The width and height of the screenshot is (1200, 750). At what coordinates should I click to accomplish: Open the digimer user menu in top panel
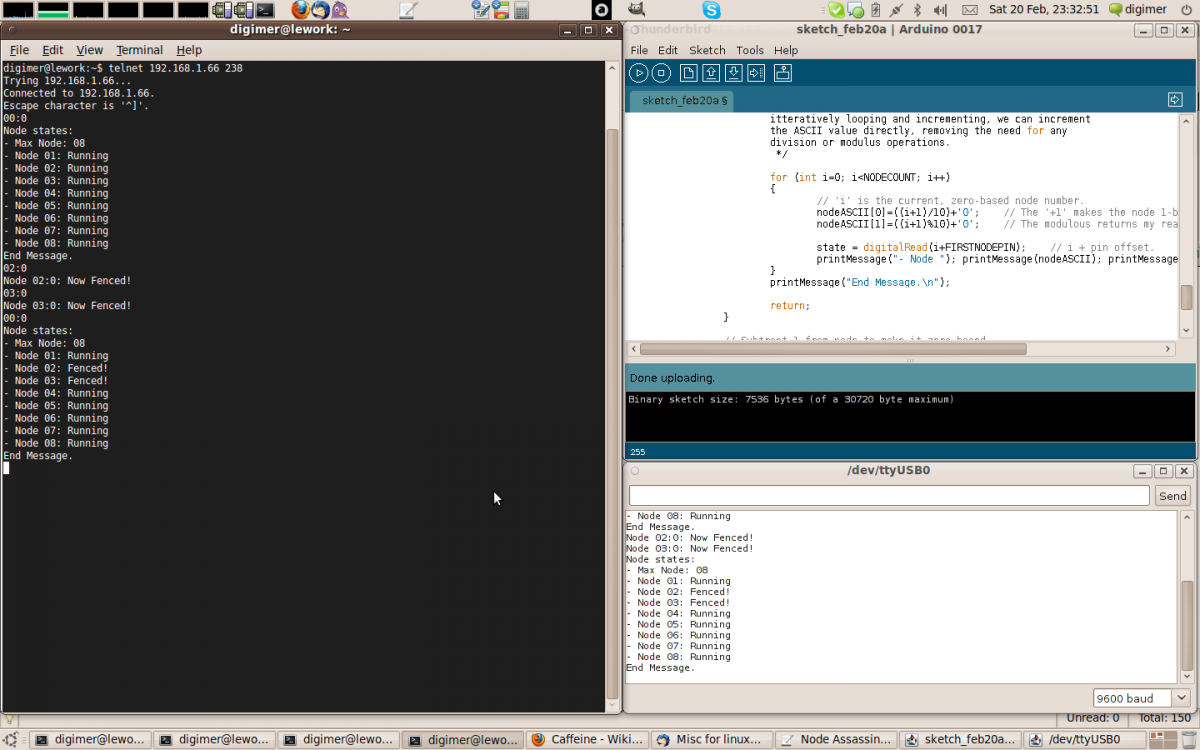(x=1144, y=10)
